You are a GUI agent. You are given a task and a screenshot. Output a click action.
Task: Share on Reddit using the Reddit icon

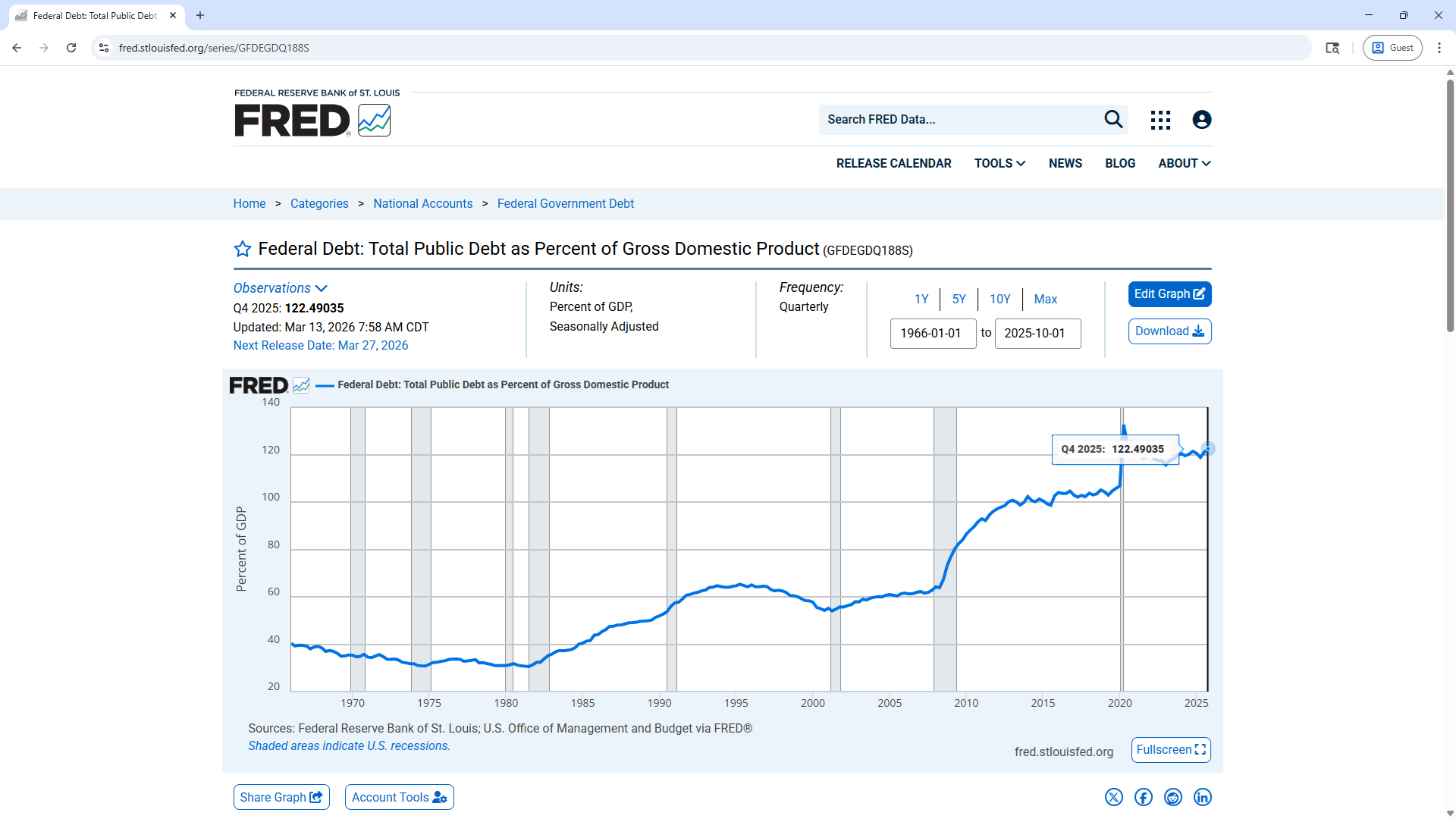(x=1173, y=797)
